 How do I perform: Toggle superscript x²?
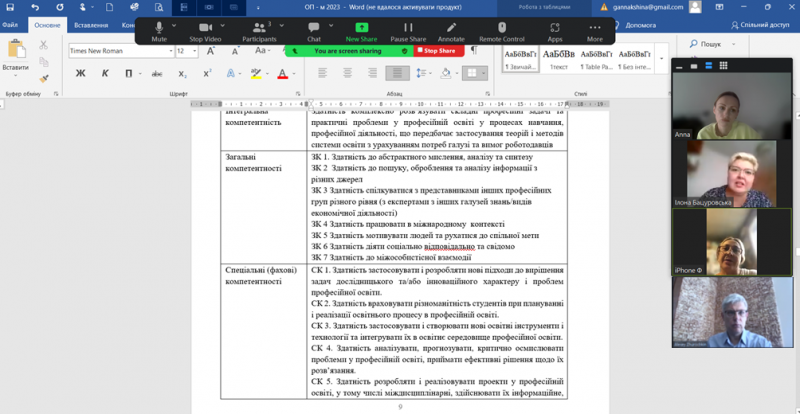pos(207,74)
